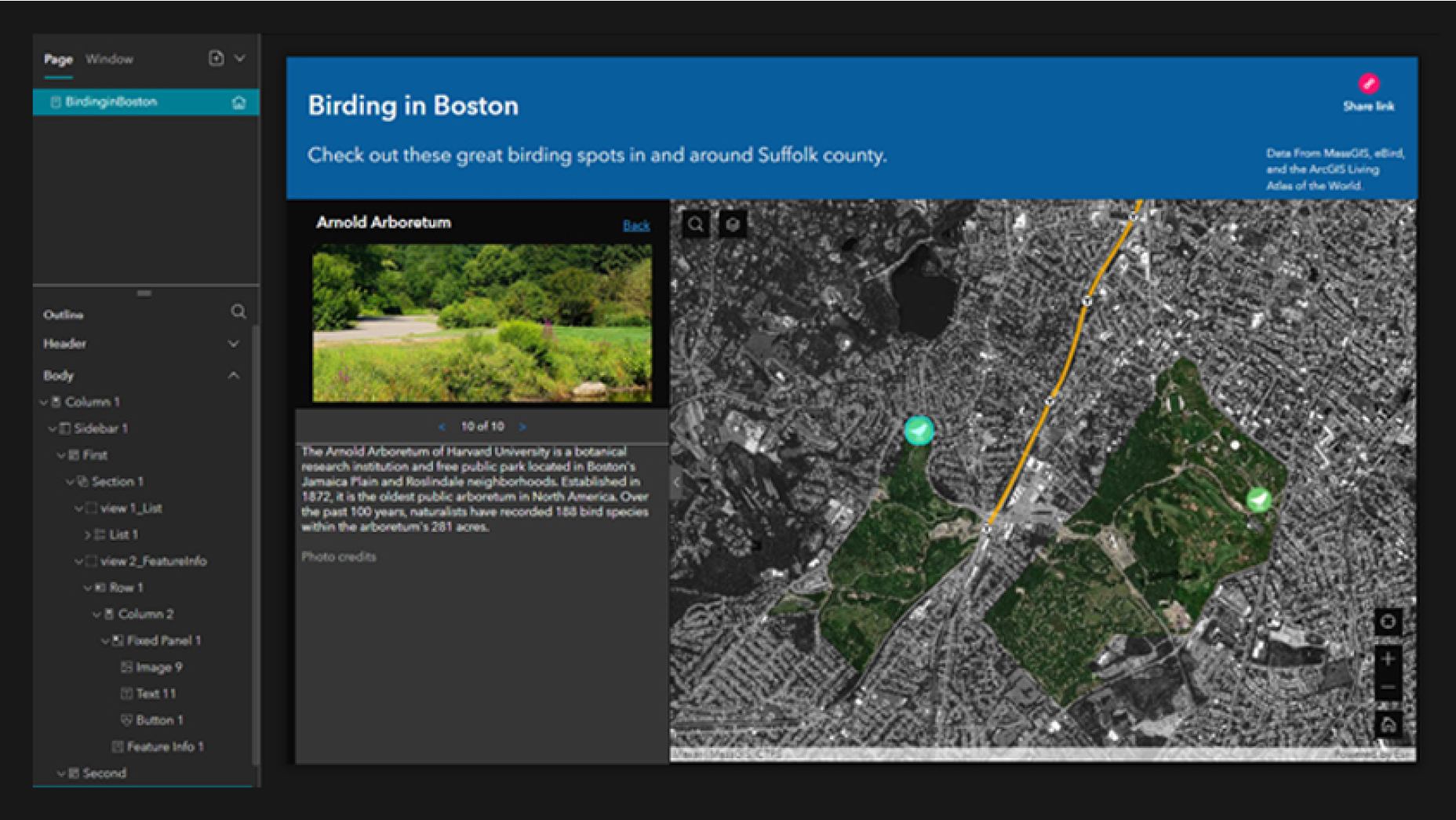Click the basemap gallery icon on the map
The height and width of the screenshot is (820, 1456).
[733, 224]
